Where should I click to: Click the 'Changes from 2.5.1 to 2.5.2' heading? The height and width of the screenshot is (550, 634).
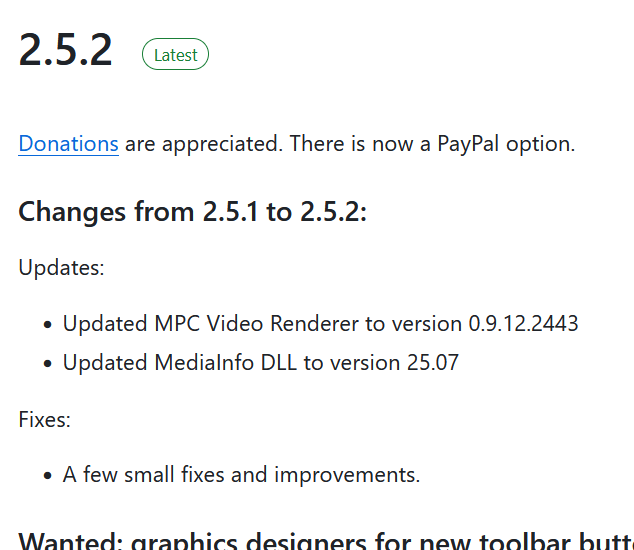pos(192,212)
